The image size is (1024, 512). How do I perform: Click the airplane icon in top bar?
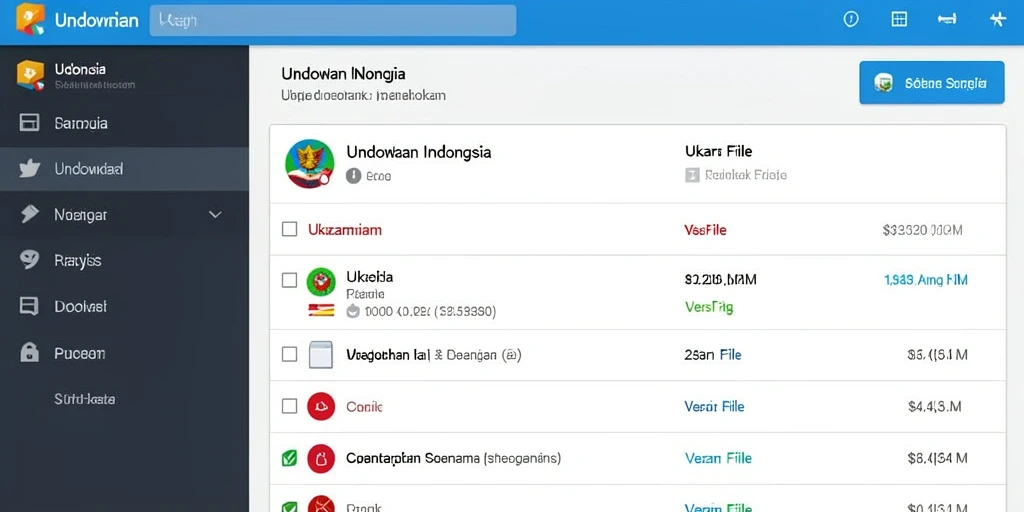coord(997,20)
